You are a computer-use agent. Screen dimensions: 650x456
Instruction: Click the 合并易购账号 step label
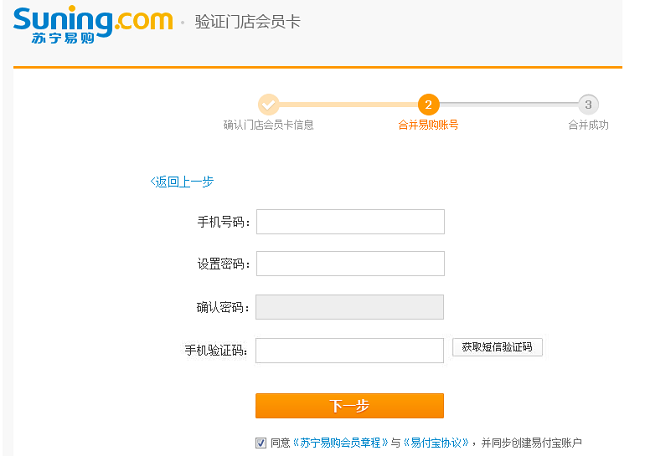tap(428, 125)
